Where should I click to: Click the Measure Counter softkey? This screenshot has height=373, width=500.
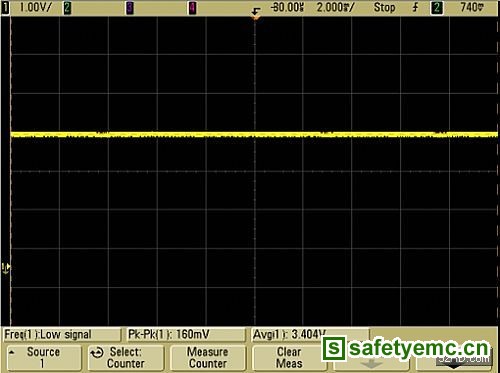(x=208, y=358)
